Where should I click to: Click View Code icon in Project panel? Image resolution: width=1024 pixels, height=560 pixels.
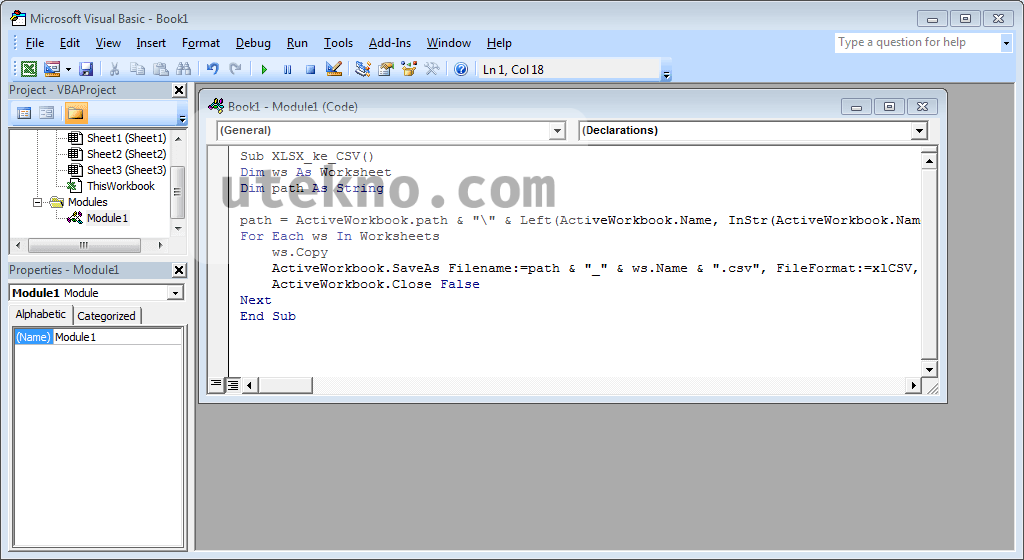pyautogui.click(x=24, y=113)
